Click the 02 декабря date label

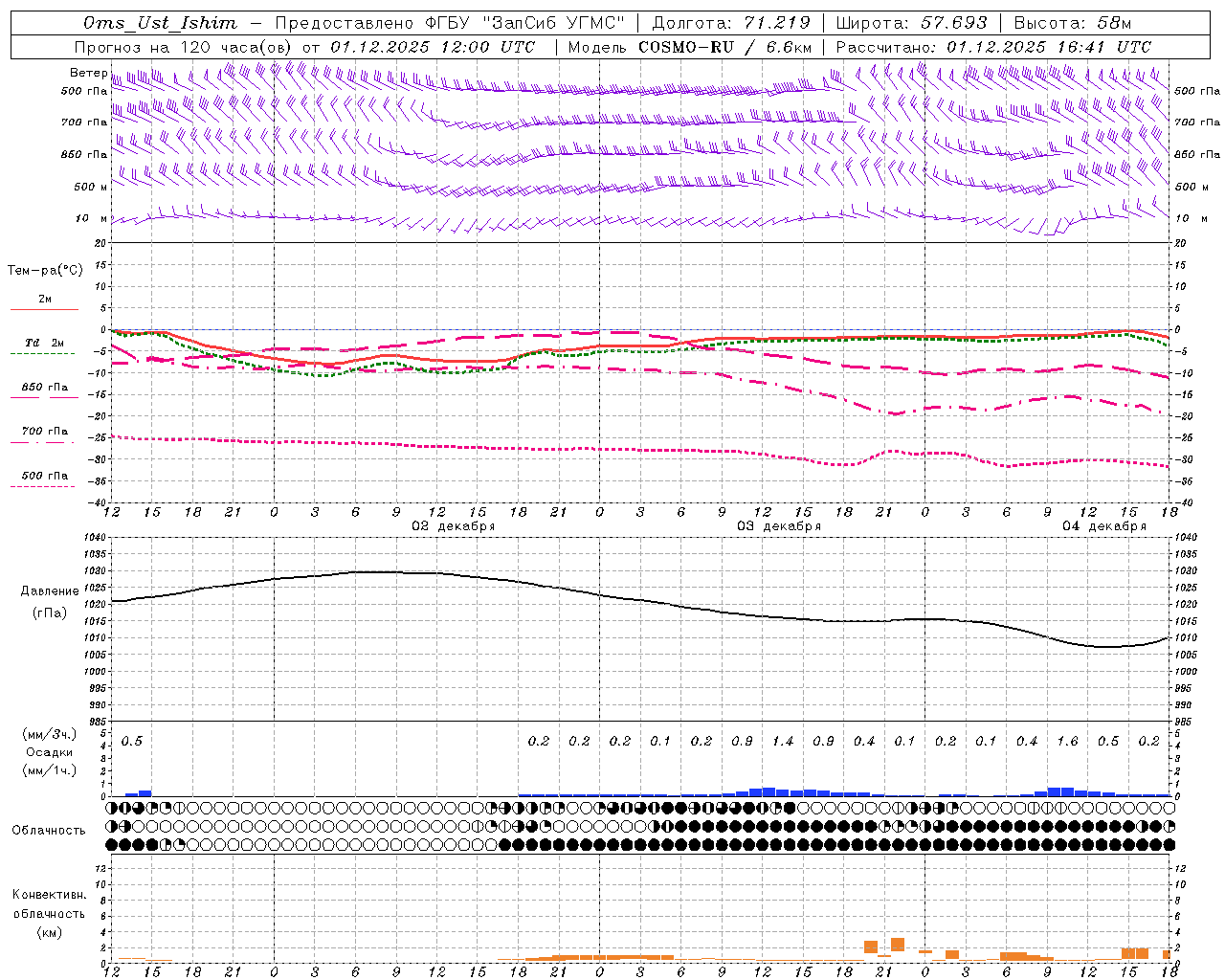click(453, 526)
